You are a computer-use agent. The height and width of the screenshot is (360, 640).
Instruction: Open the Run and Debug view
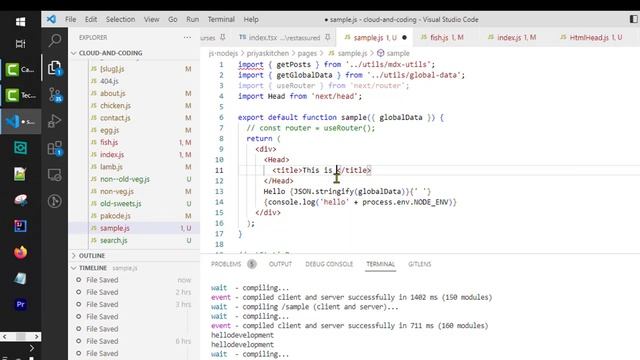[55, 121]
